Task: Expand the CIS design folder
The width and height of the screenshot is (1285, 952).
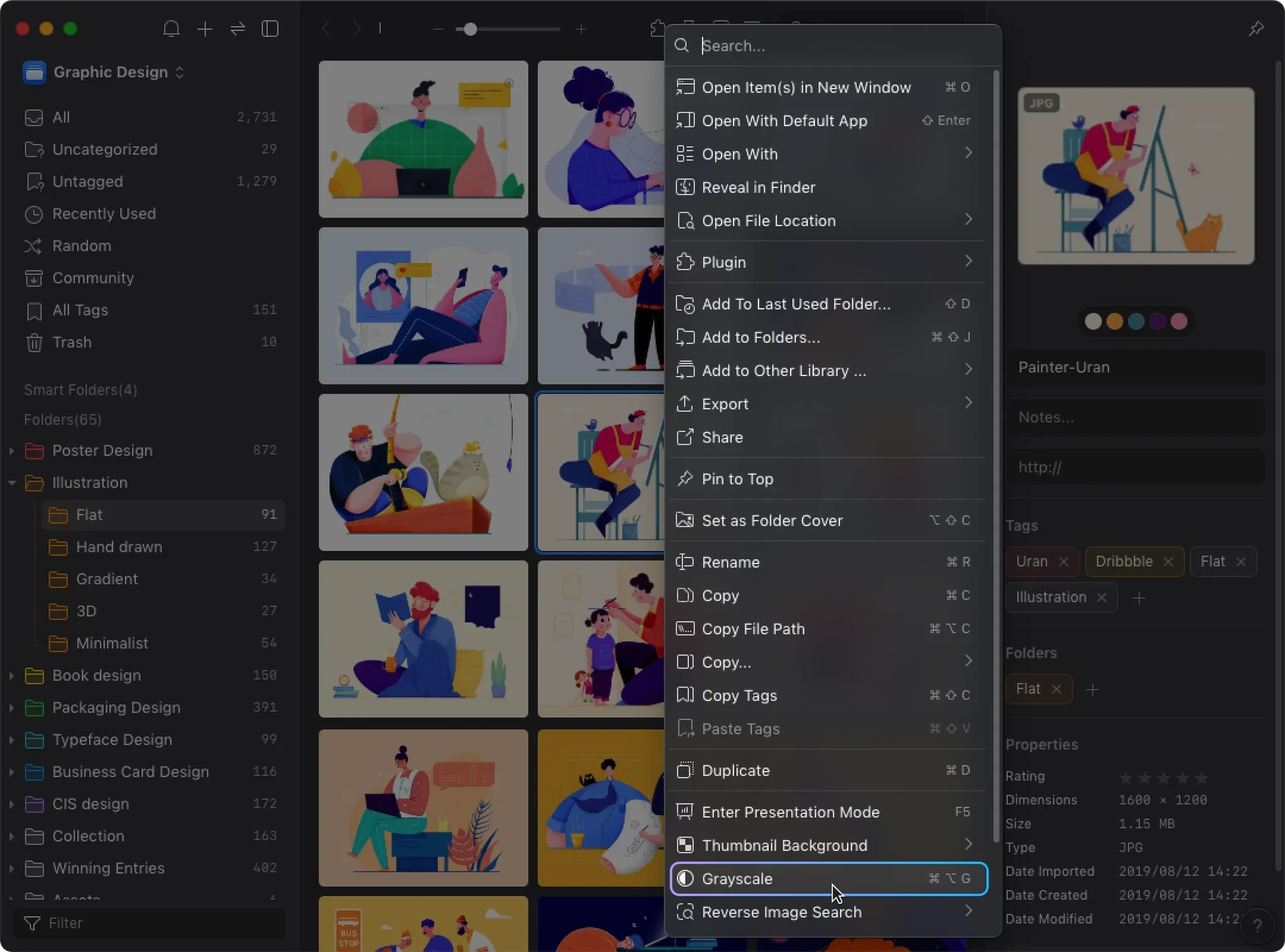Action: click(11, 804)
